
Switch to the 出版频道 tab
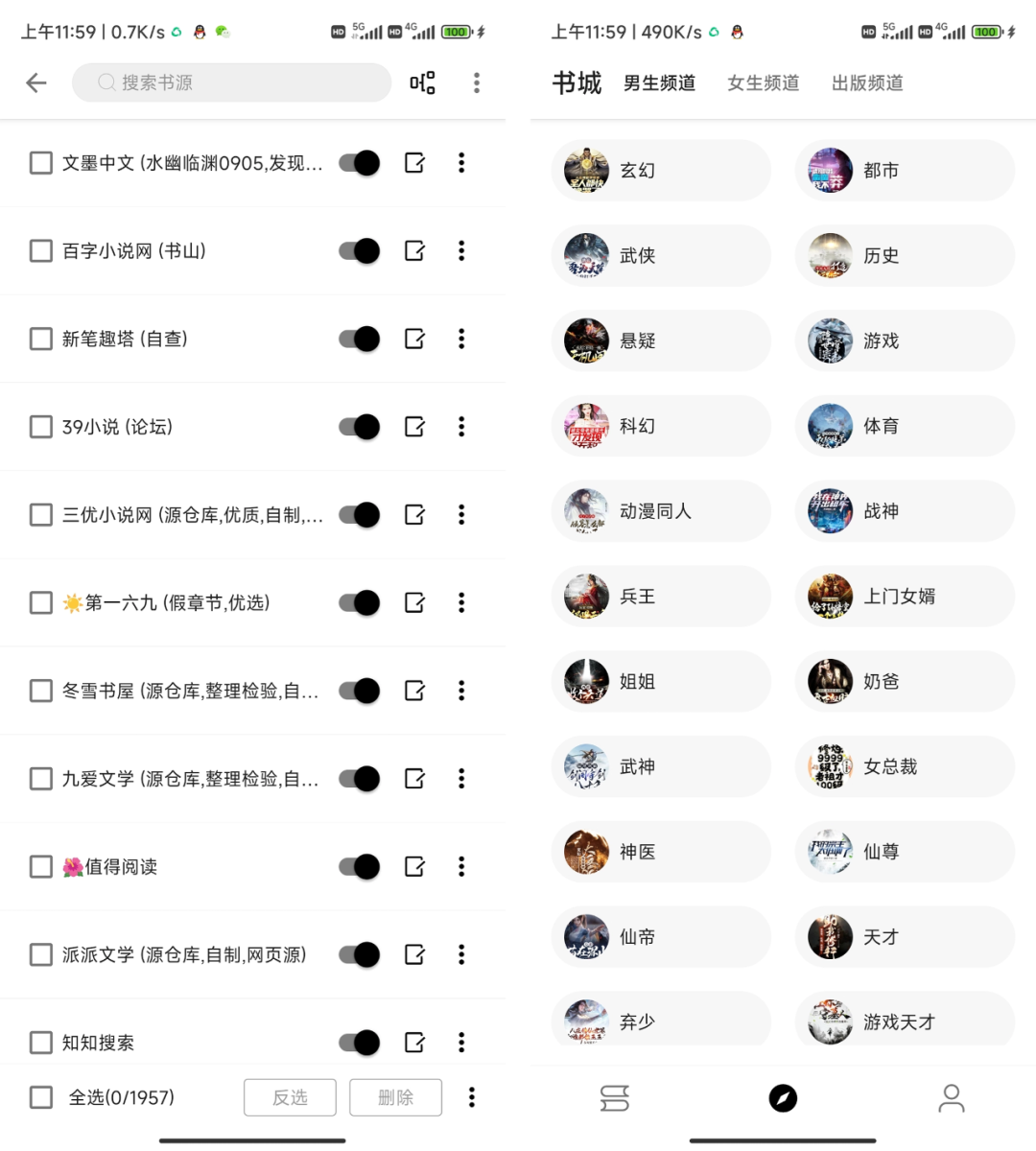click(x=867, y=83)
